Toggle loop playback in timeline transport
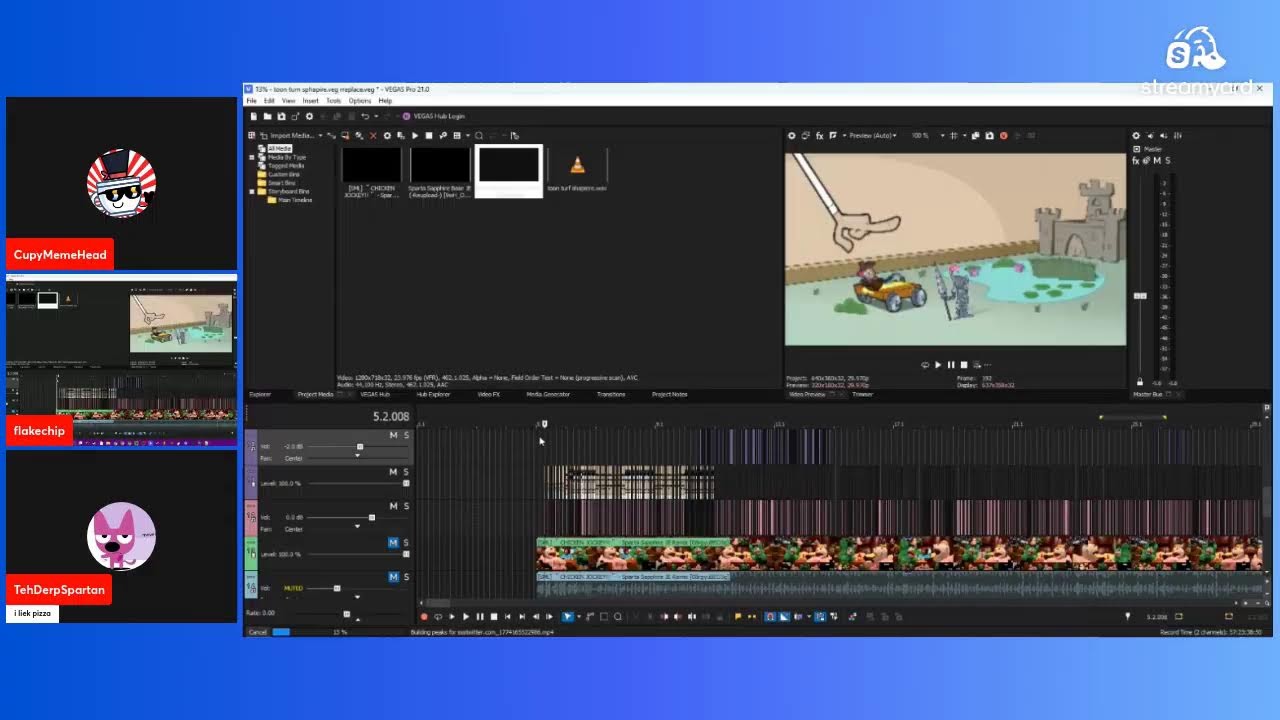This screenshot has height=720, width=1280. [438, 617]
